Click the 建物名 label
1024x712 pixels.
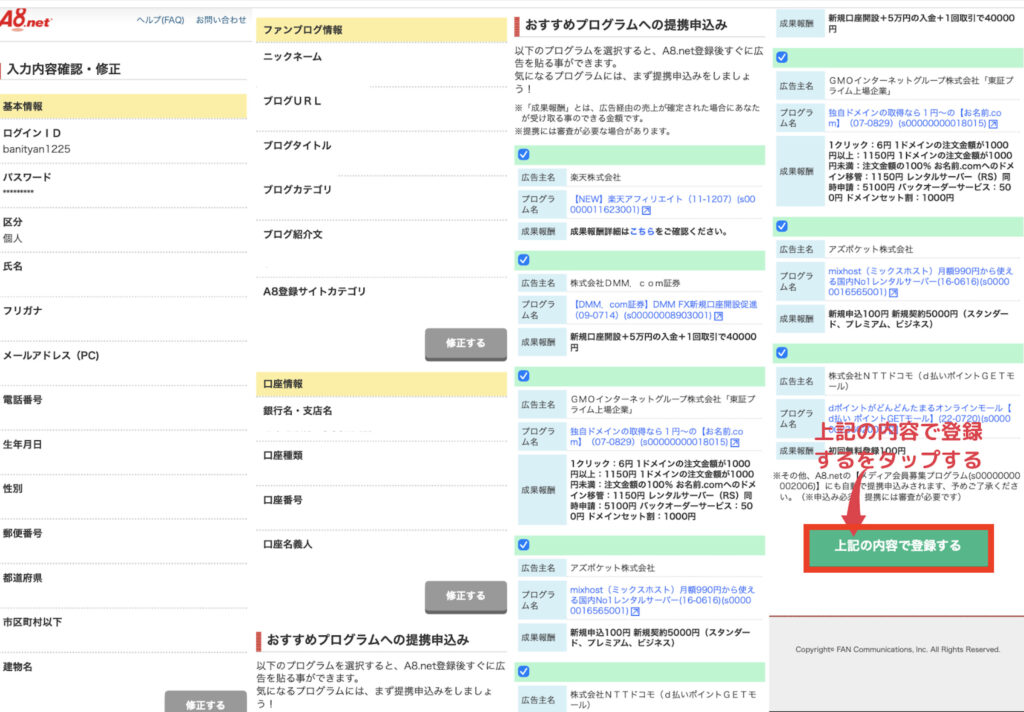(18, 667)
